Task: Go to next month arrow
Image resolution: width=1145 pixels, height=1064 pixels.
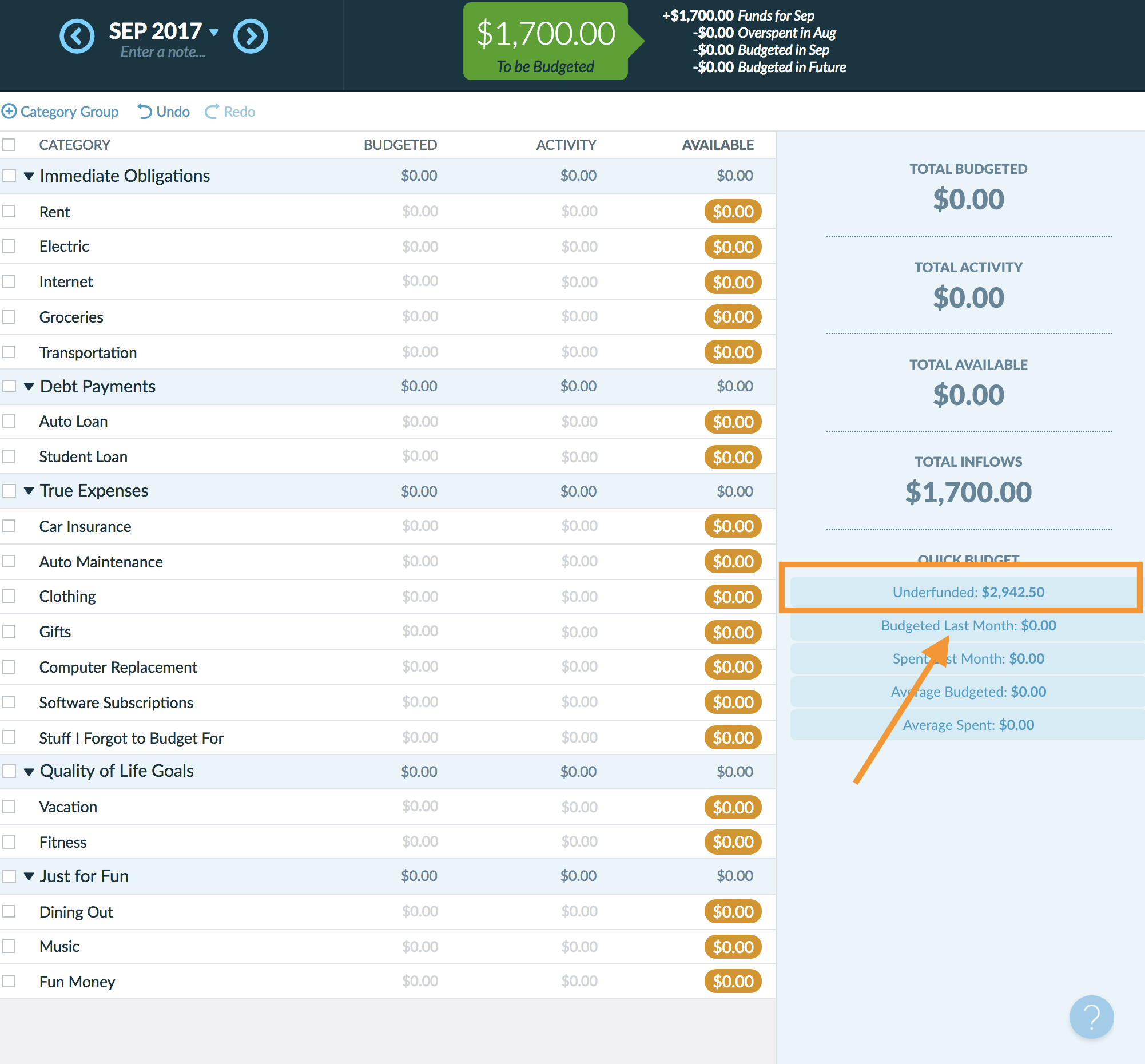Action: point(251,36)
